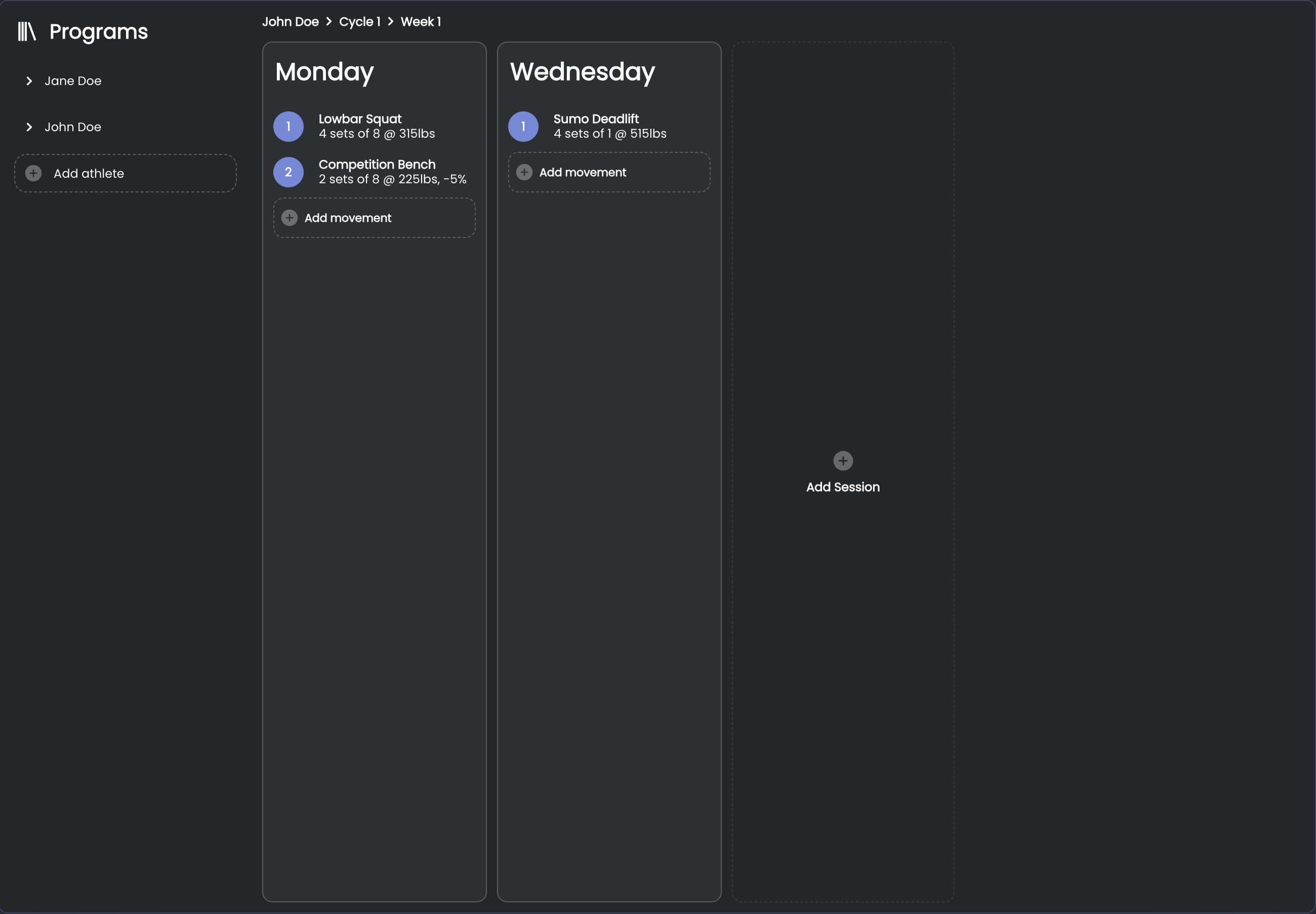Go to Cycle 1 breadcrumb
This screenshot has height=914, width=1316.
[x=359, y=22]
